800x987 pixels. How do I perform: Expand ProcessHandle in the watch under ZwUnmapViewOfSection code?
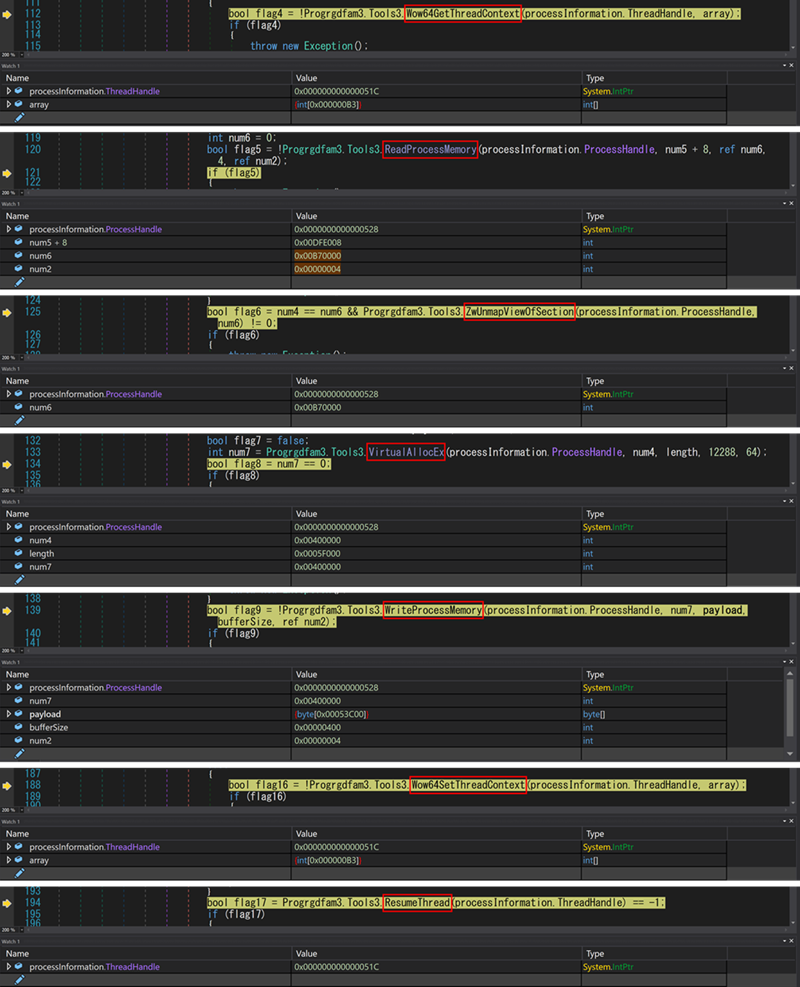tap(9, 394)
